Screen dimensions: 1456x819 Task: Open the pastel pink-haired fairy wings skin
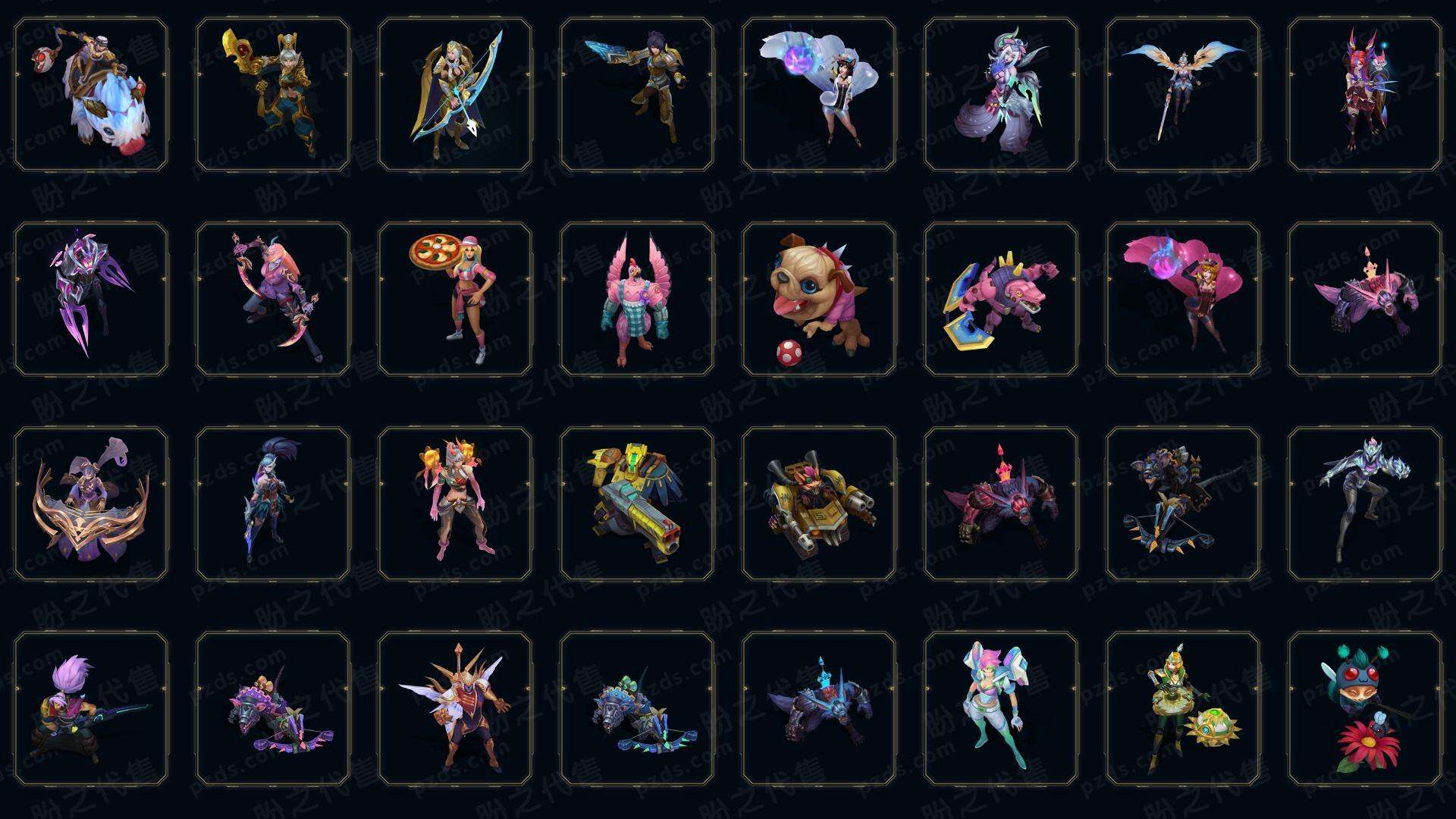[1001, 708]
